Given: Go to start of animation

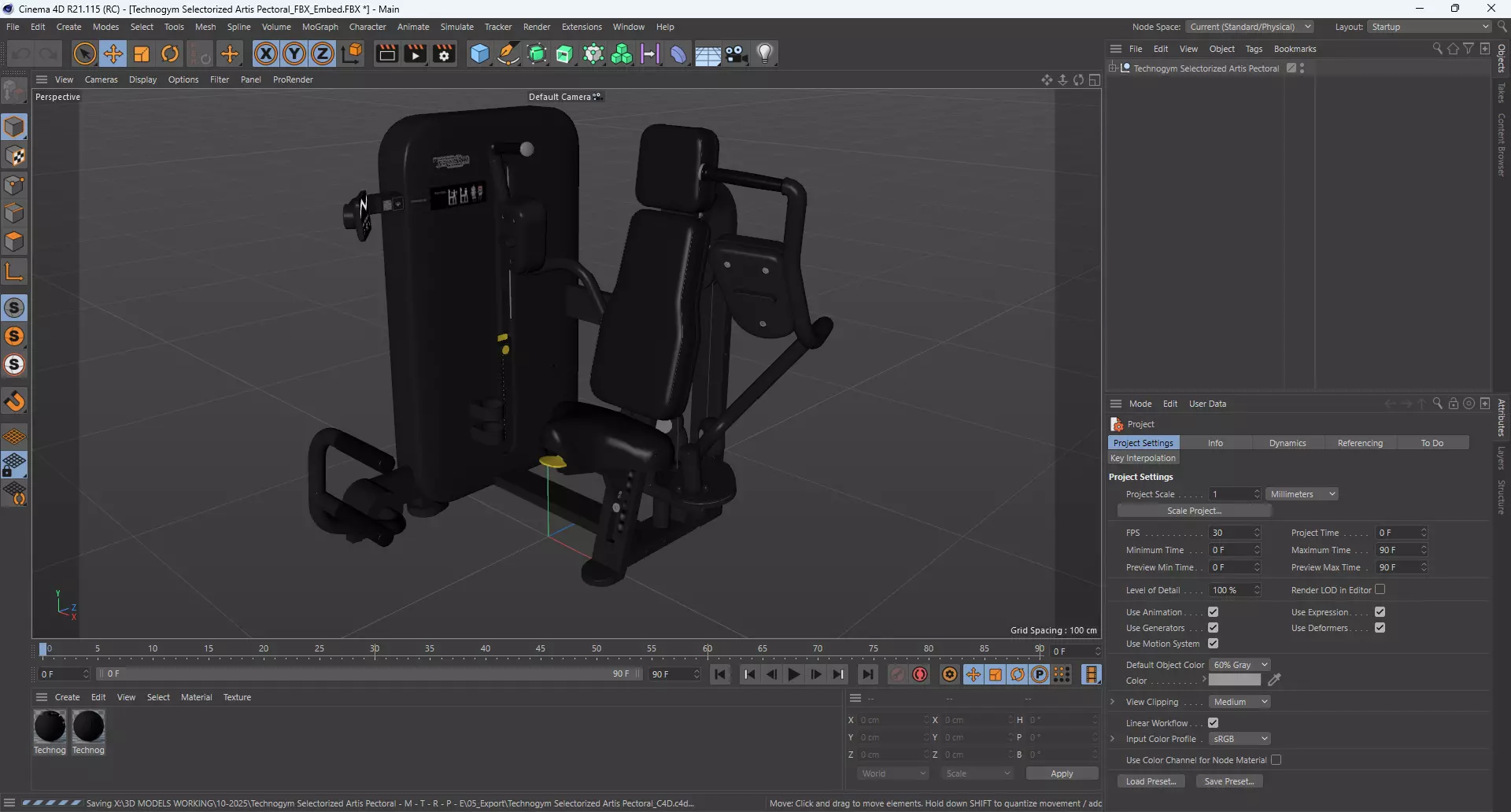Looking at the screenshot, I should tap(720, 674).
